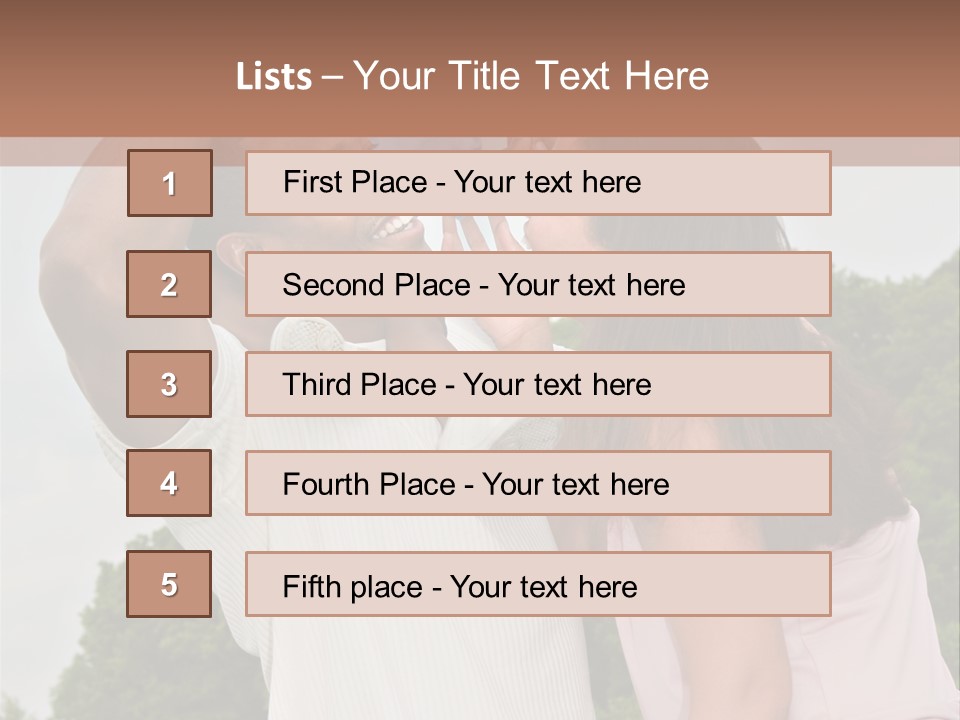Click the number 3 box
The width and height of the screenshot is (960, 720).
[169, 384]
